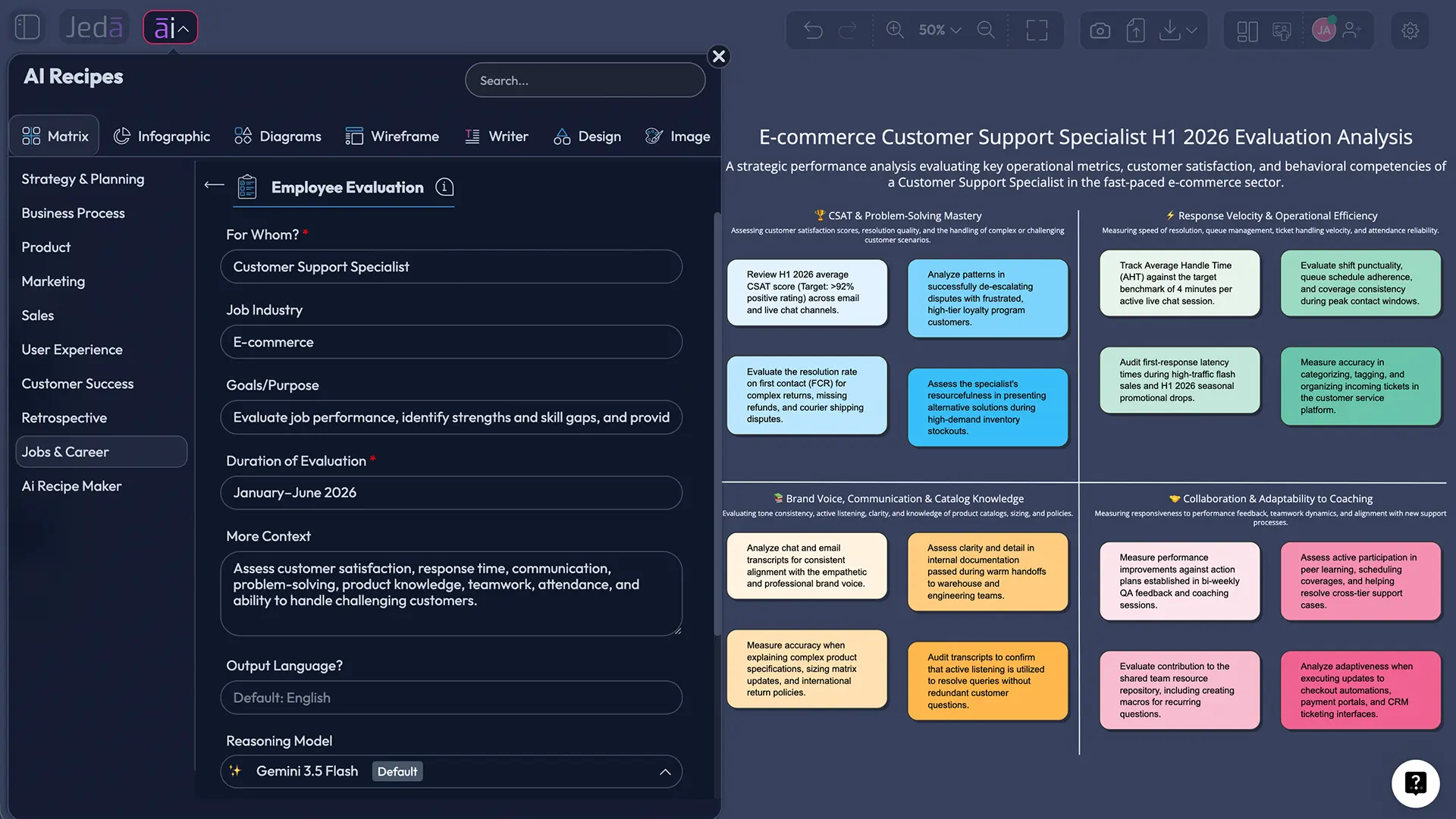Click the Jeda logo button
The height and width of the screenshot is (819, 1456).
94,27
